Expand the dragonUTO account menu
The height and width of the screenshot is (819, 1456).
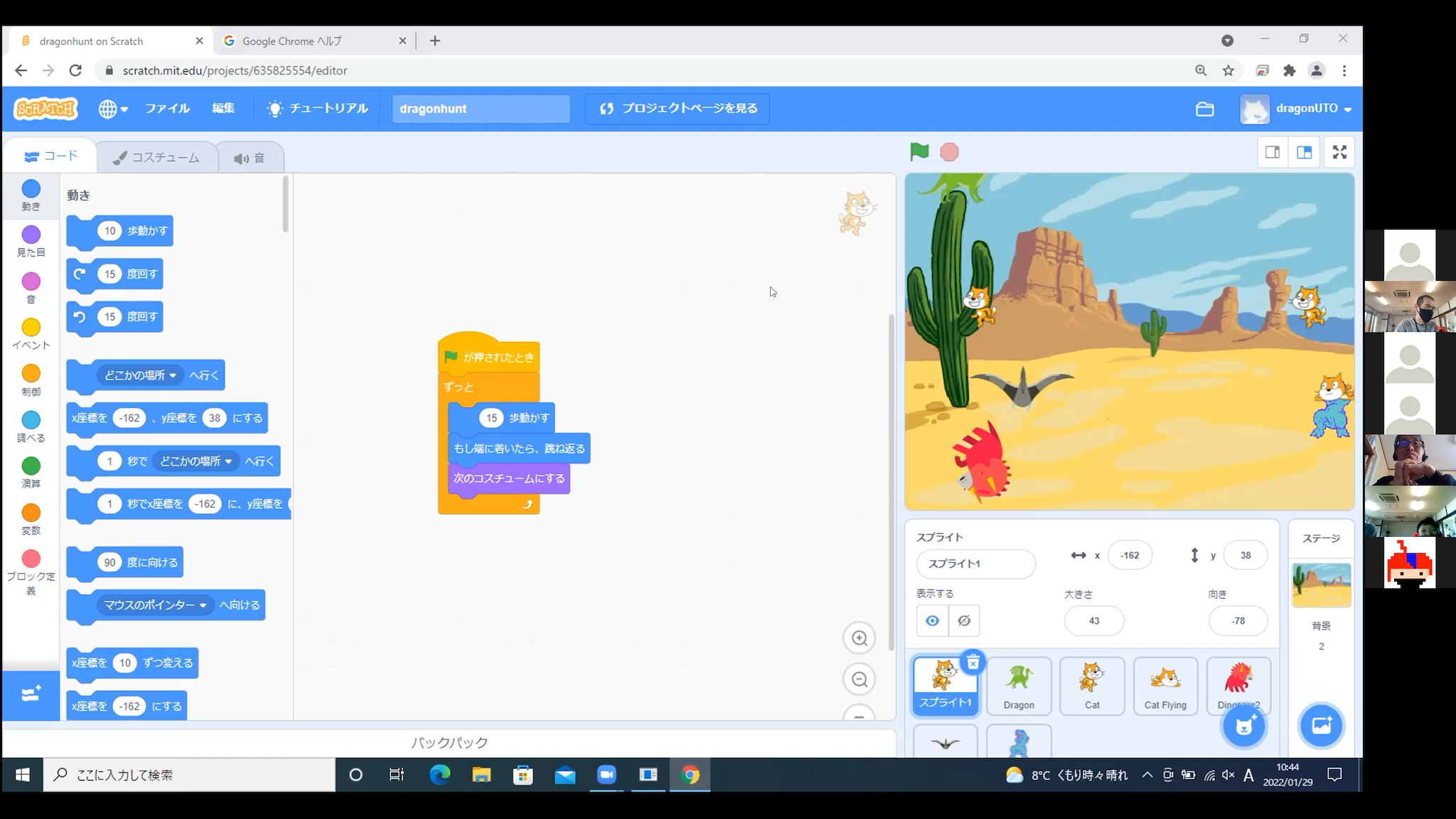(1296, 109)
